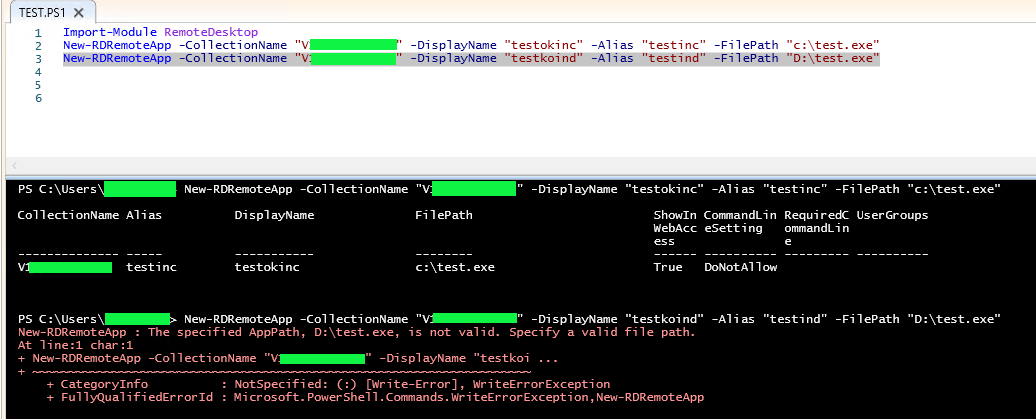
Task: Click the RemoteDesktop module name in script
Action: pos(211,32)
